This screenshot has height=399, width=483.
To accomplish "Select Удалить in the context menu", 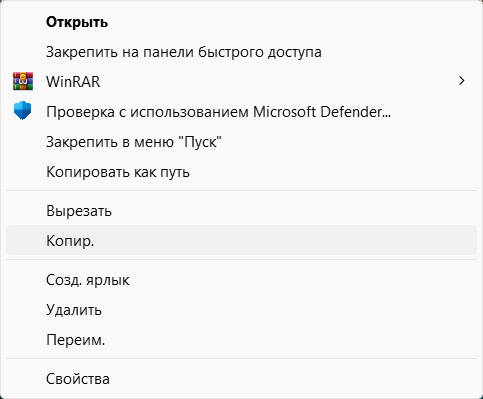I will (x=241, y=310).
